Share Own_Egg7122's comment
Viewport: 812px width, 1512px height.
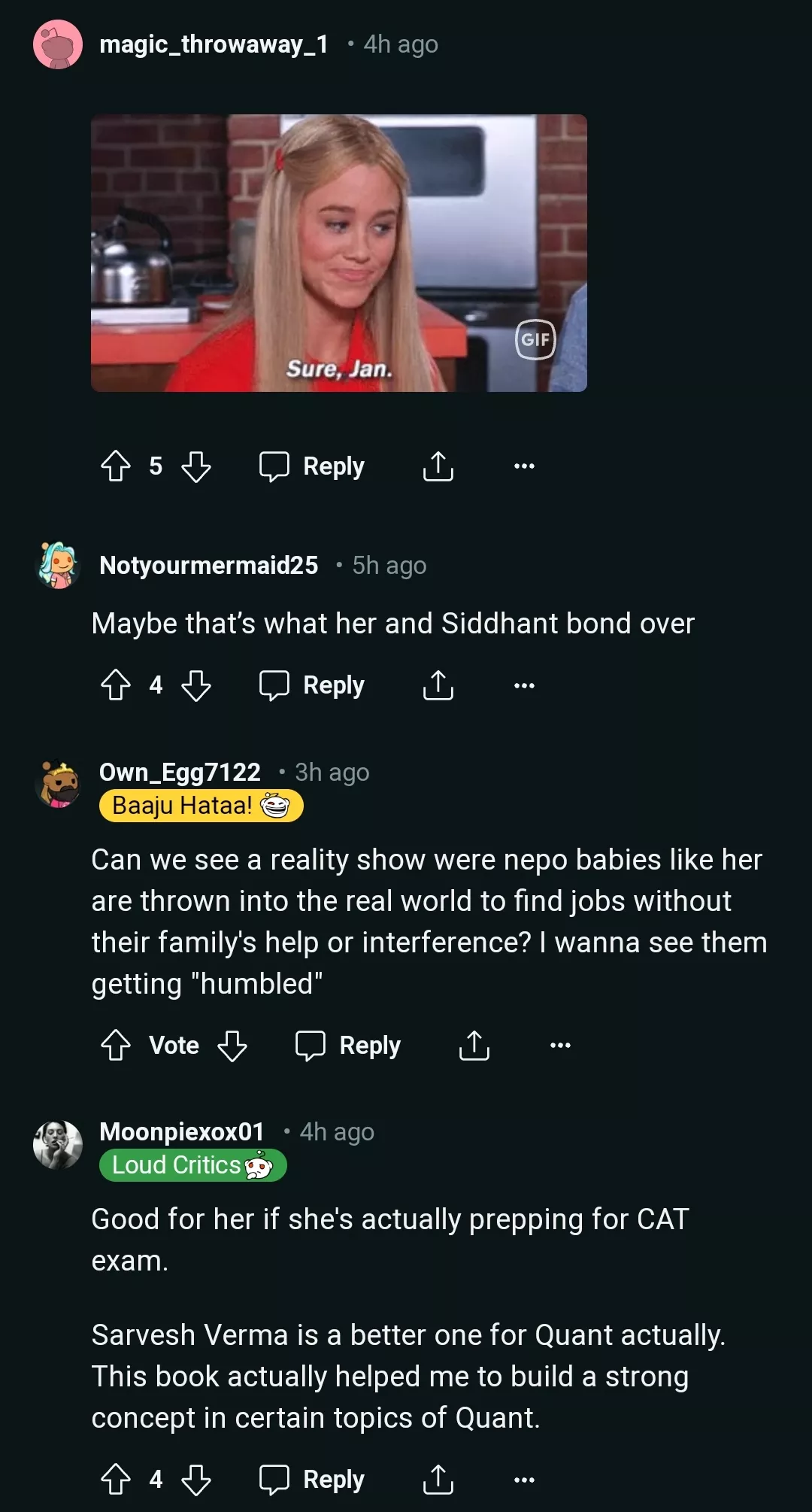click(x=473, y=1045)
